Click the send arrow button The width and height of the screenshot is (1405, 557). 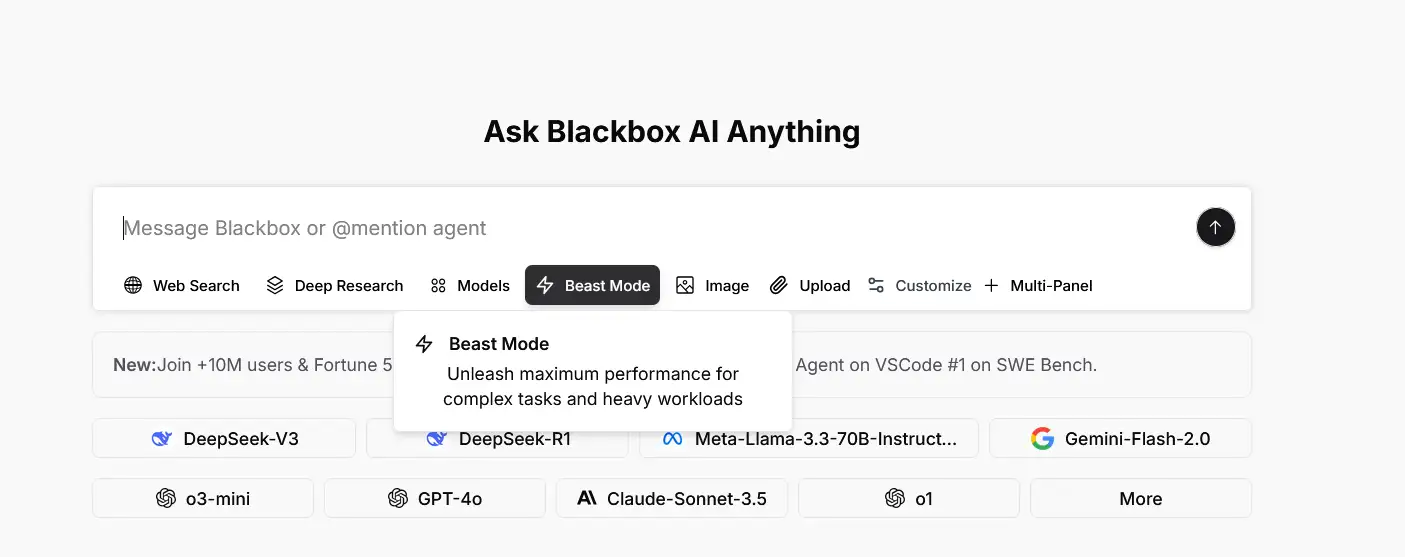point(1215,228)
